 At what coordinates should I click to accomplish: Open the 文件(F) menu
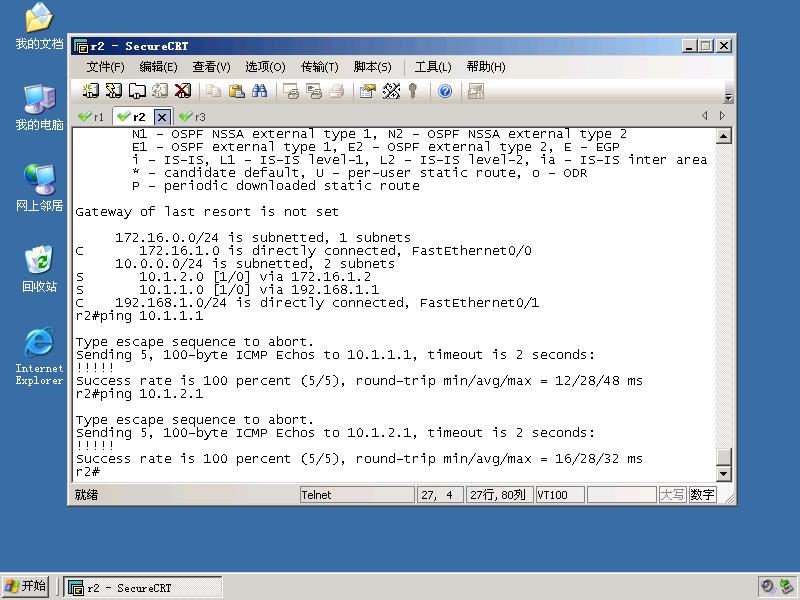(x=105, y=67)
